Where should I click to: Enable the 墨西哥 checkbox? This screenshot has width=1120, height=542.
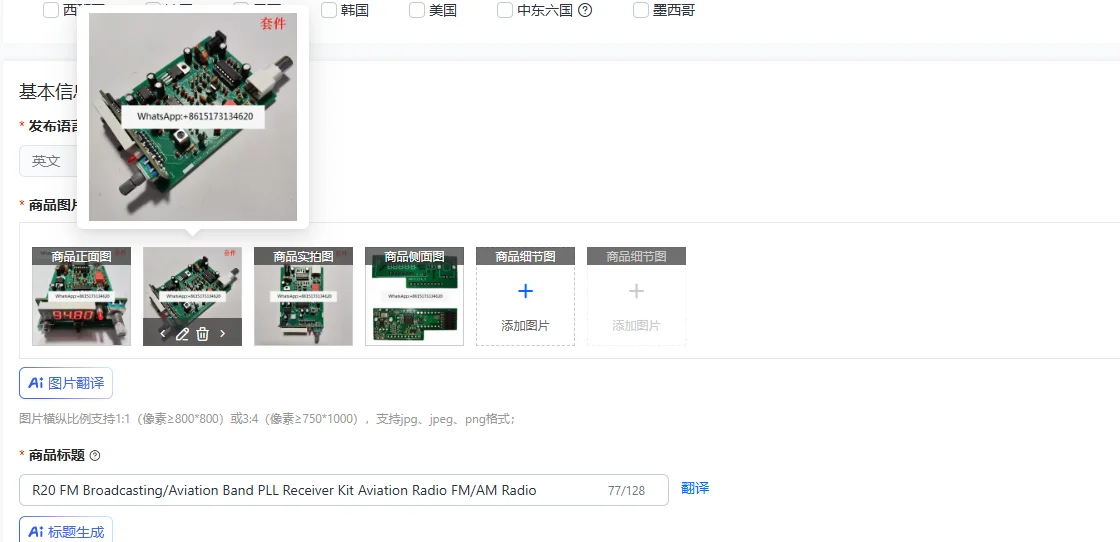click(x=641, y=10)
